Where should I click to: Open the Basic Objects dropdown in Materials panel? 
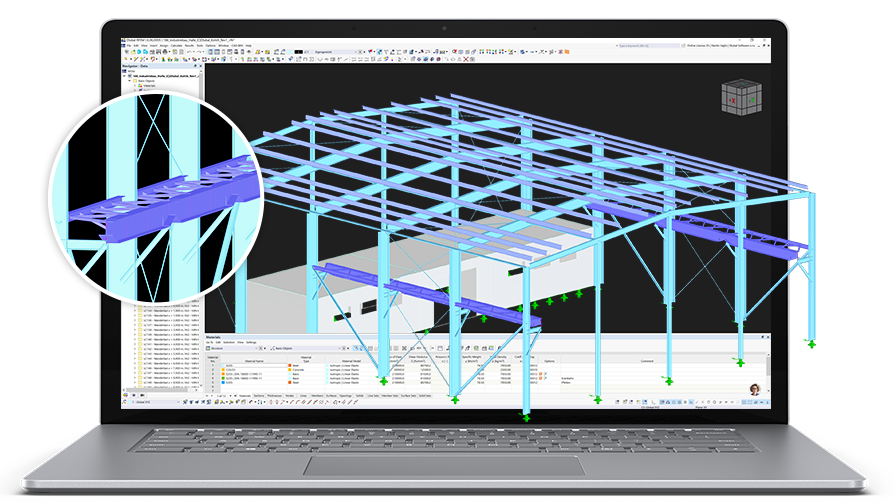point(339,349)
